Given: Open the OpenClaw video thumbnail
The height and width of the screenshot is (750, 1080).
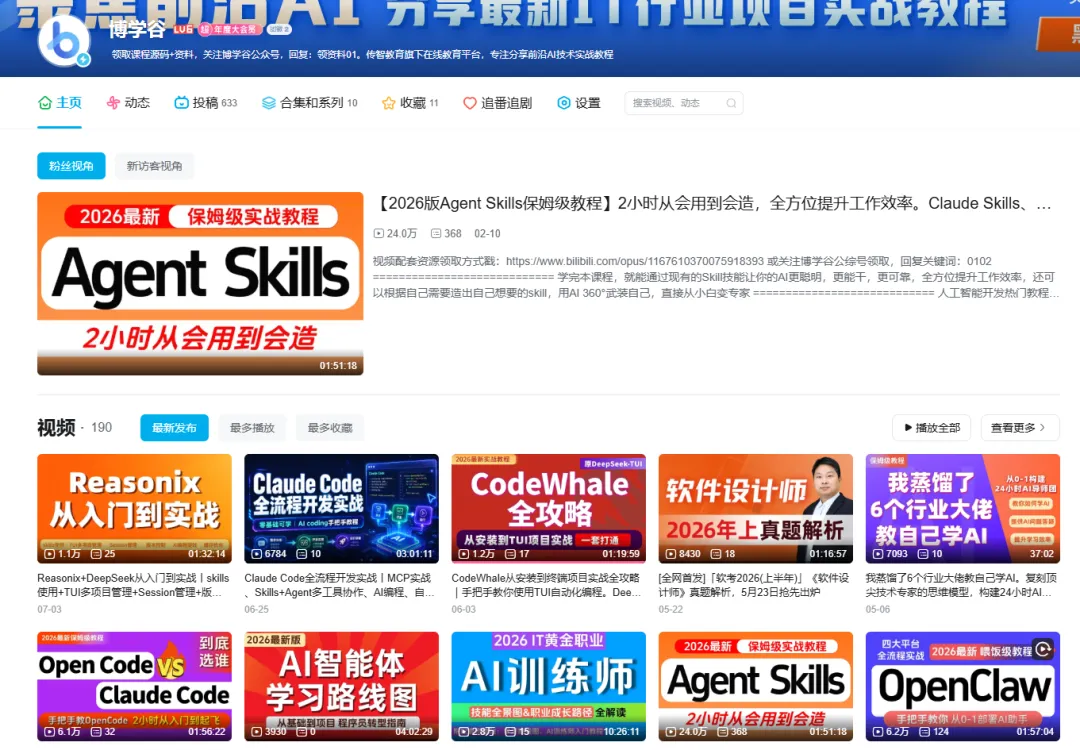Looking at the screenshot, I should click(x=963, y=686).
